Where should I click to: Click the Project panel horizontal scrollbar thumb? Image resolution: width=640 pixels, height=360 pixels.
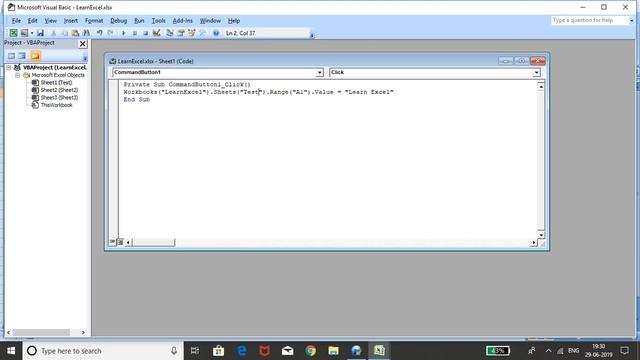[x=40, y=332]
